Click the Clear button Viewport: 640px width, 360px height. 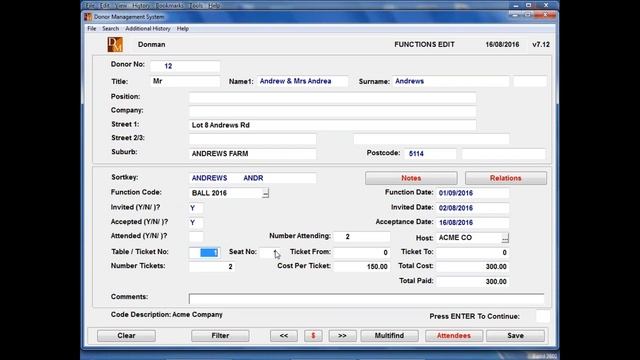tap(126, 336)
